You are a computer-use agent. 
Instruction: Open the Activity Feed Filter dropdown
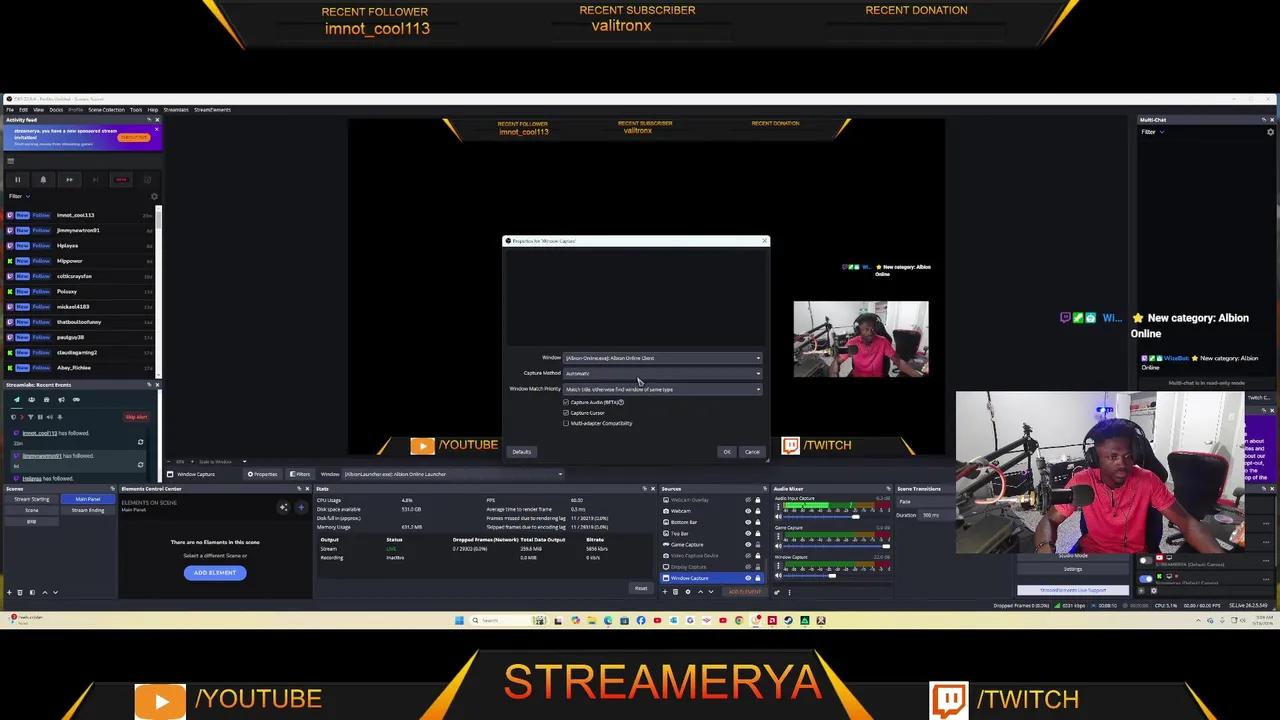(x=18, y=196)
